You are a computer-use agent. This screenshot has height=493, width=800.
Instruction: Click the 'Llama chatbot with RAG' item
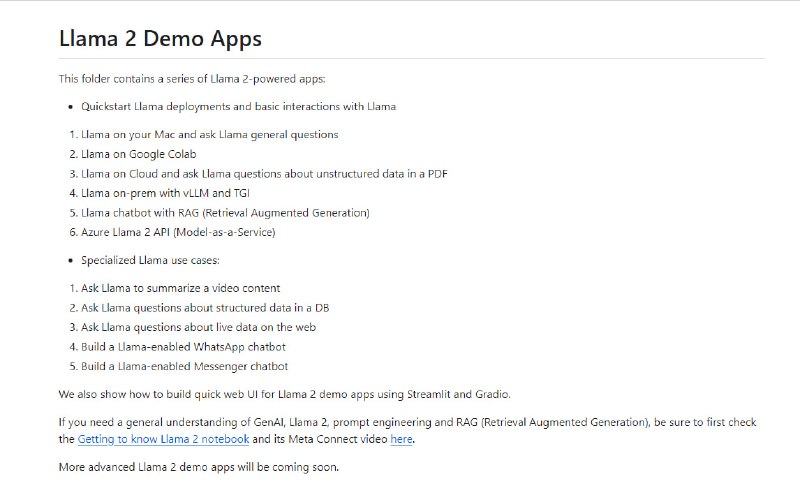(x=225, y=212)
